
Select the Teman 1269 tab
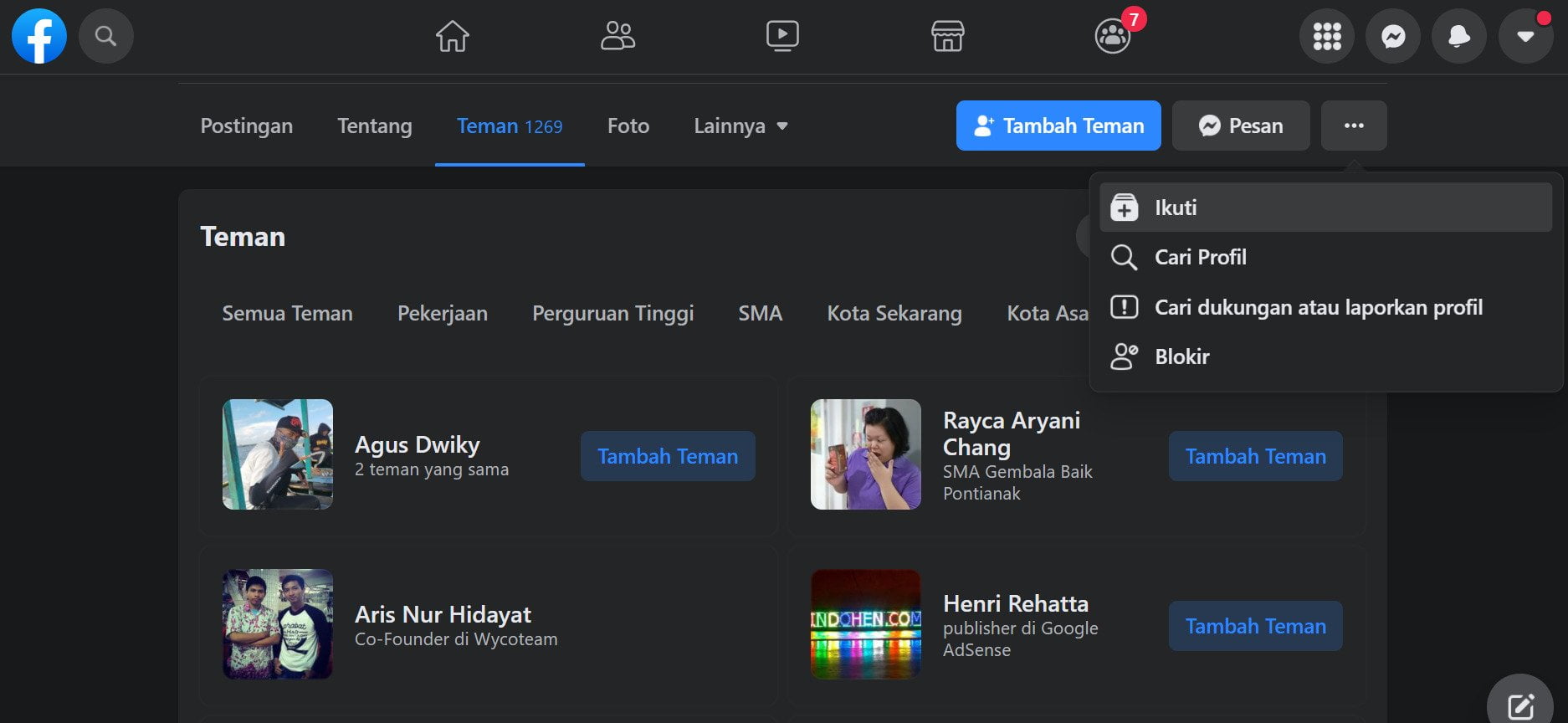coord(510,126)
